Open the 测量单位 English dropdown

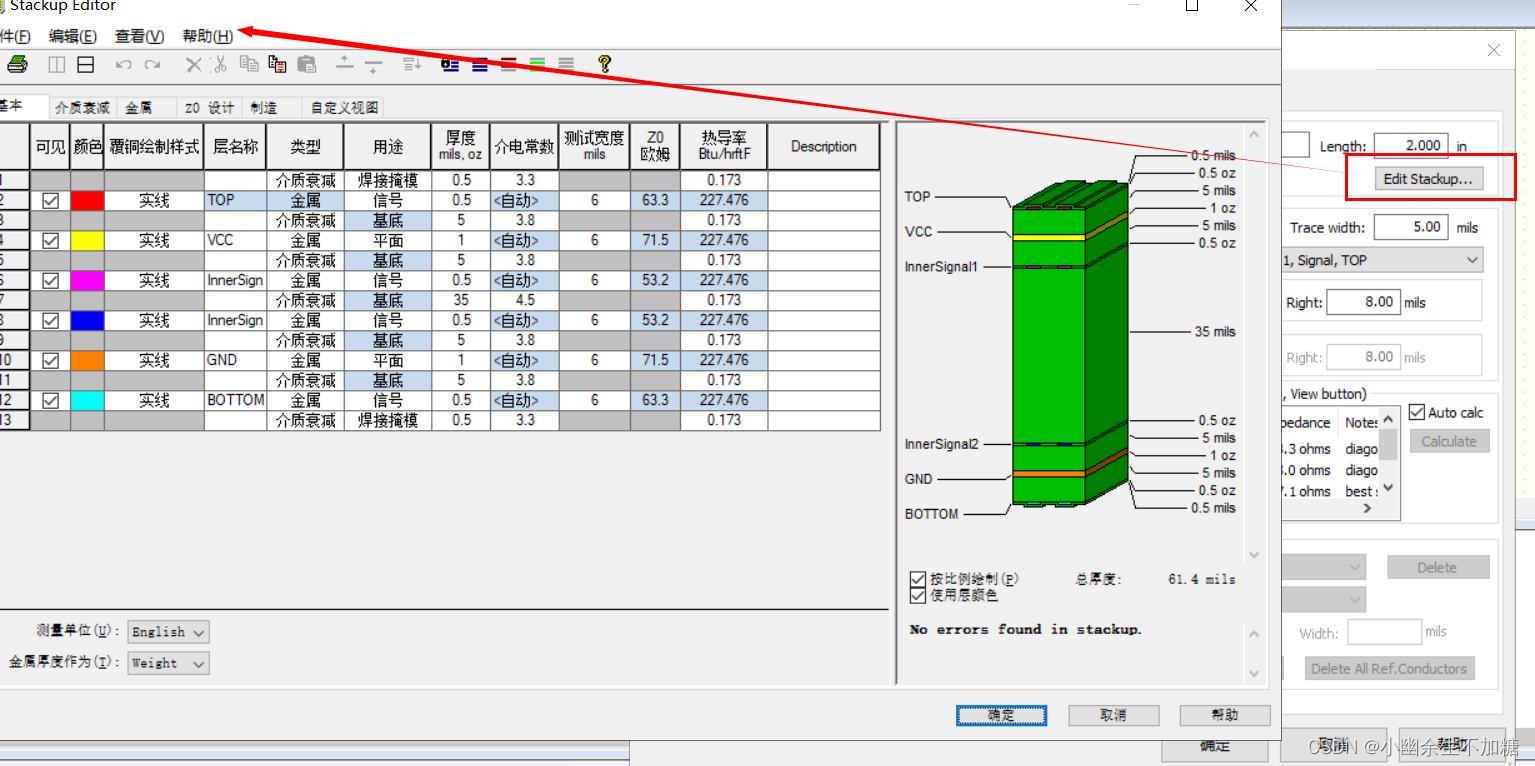(x=168, y=632)
